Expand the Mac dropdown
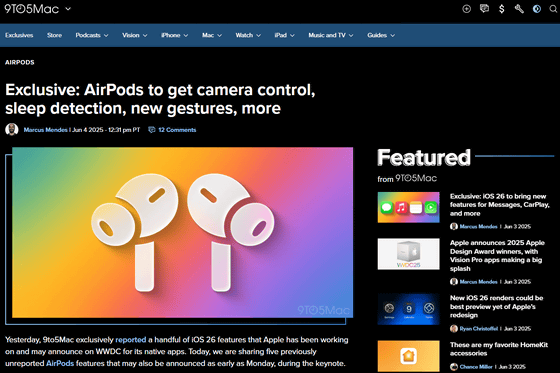This screenshot has width=560, height=373. pos(212,35)
